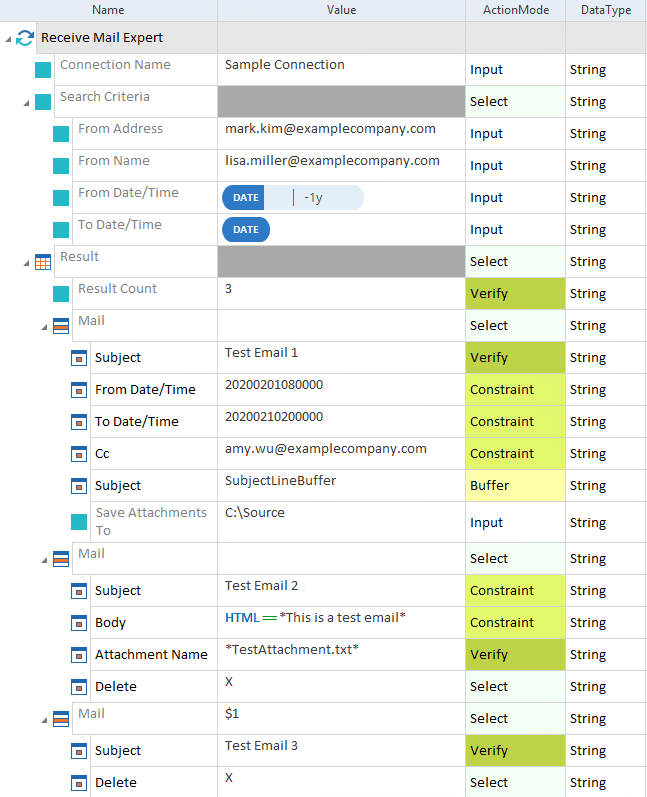Image resolution: width=647 pixels, height=797 pixels.
Task: Click the table icon next to Result
Action: (43, 262)
